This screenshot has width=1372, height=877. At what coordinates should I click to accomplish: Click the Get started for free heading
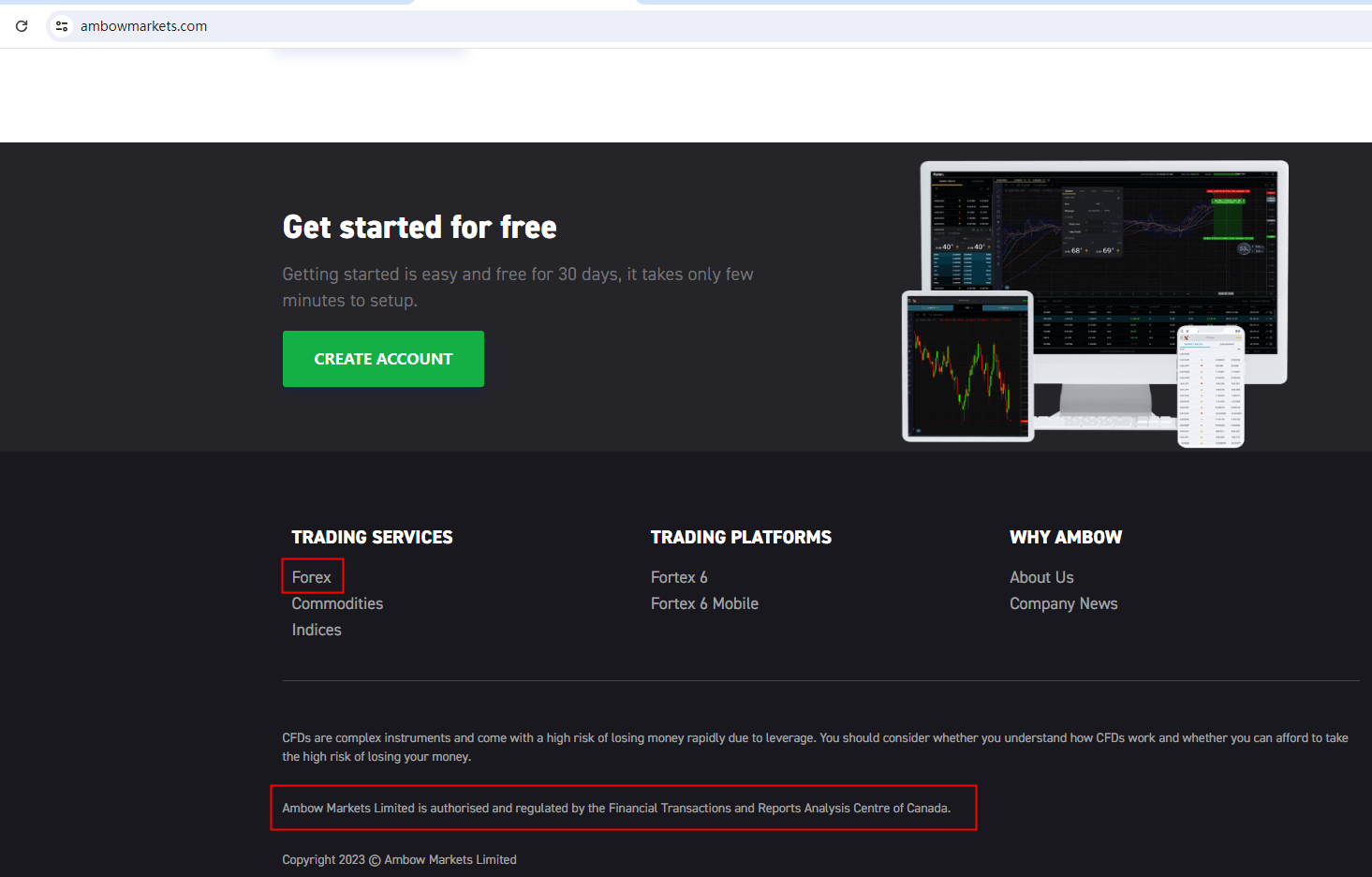[x=420, y=228]
